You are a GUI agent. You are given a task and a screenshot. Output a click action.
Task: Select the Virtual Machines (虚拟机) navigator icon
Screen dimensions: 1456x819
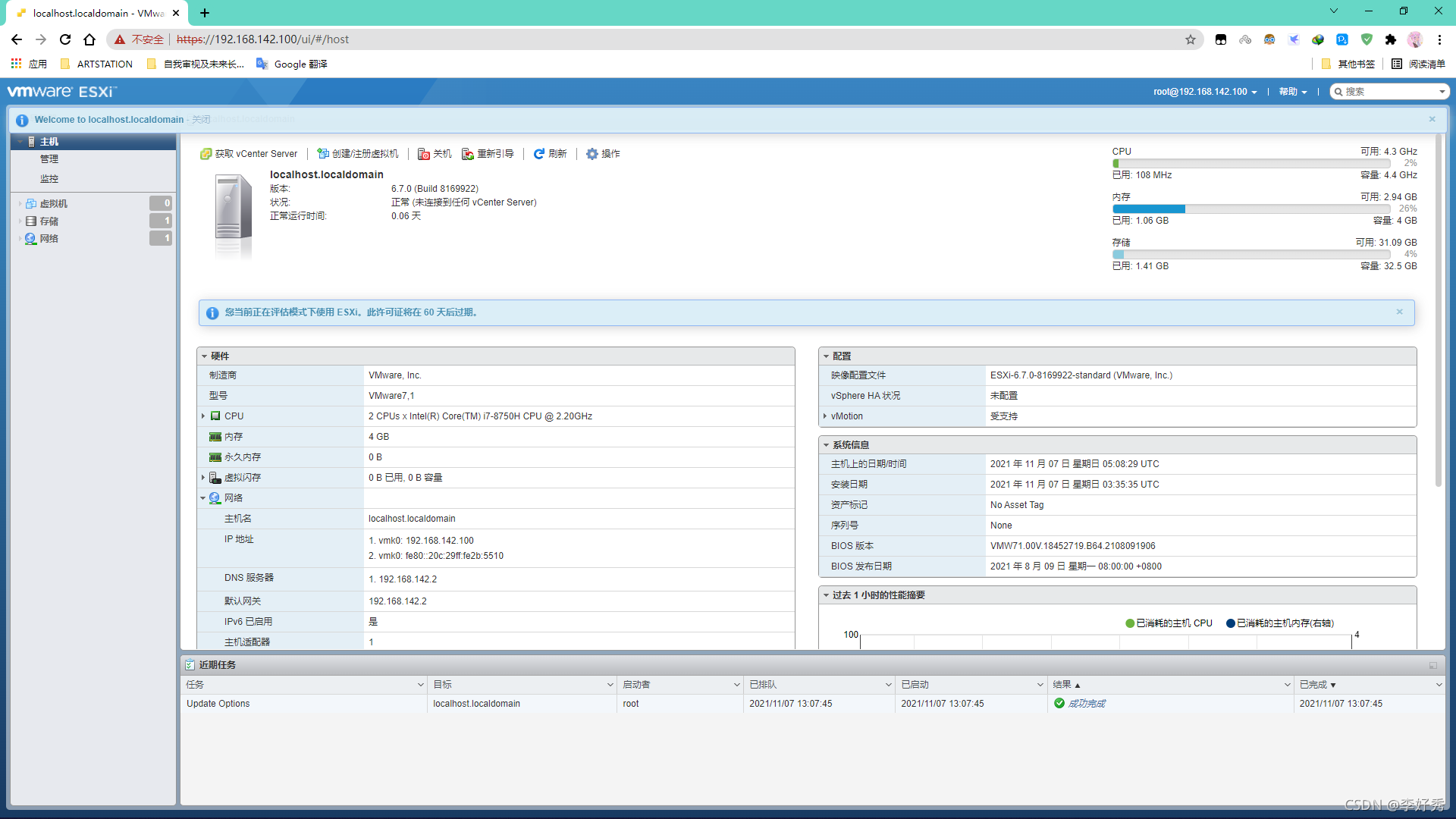click(31, 204)
